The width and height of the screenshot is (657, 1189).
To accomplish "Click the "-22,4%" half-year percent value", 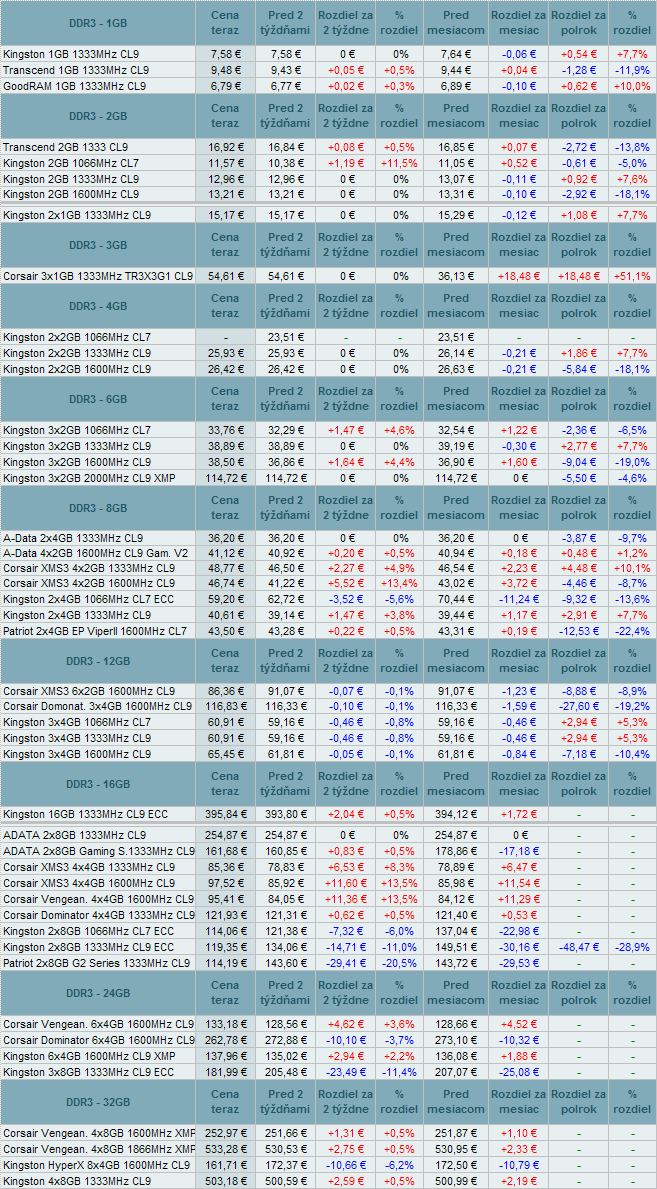I will point(633,631).
